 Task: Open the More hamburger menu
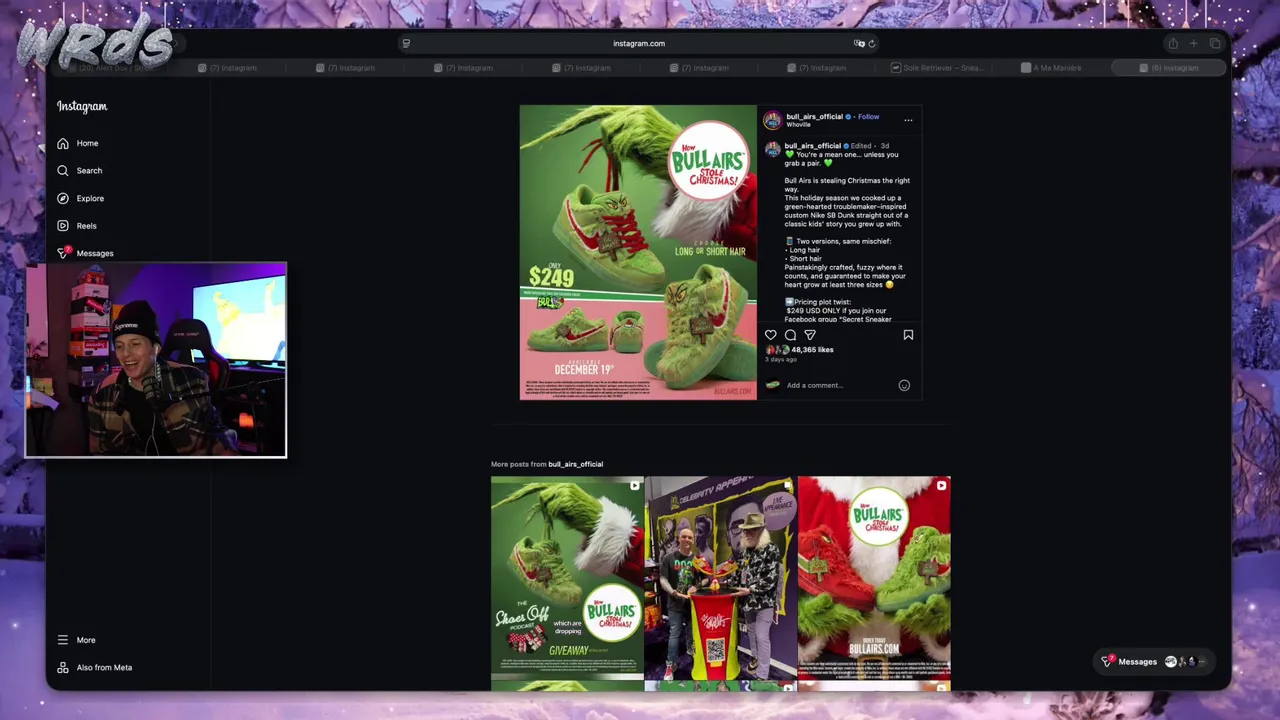coord(76,640)
